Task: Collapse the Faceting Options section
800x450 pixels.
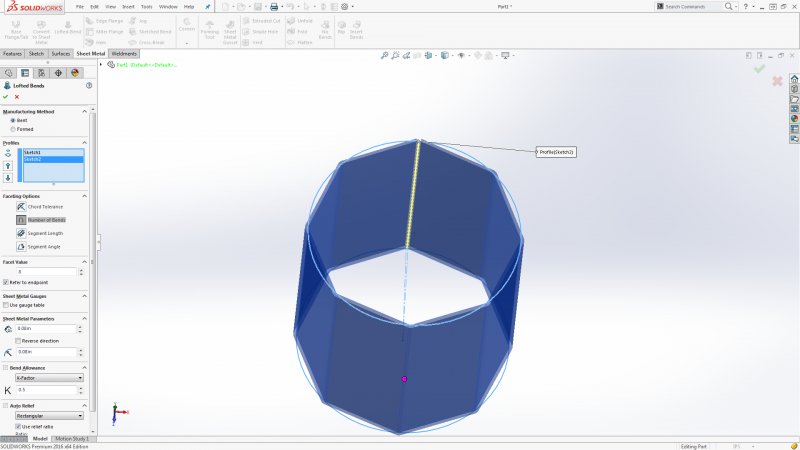Action: point(84,196)
